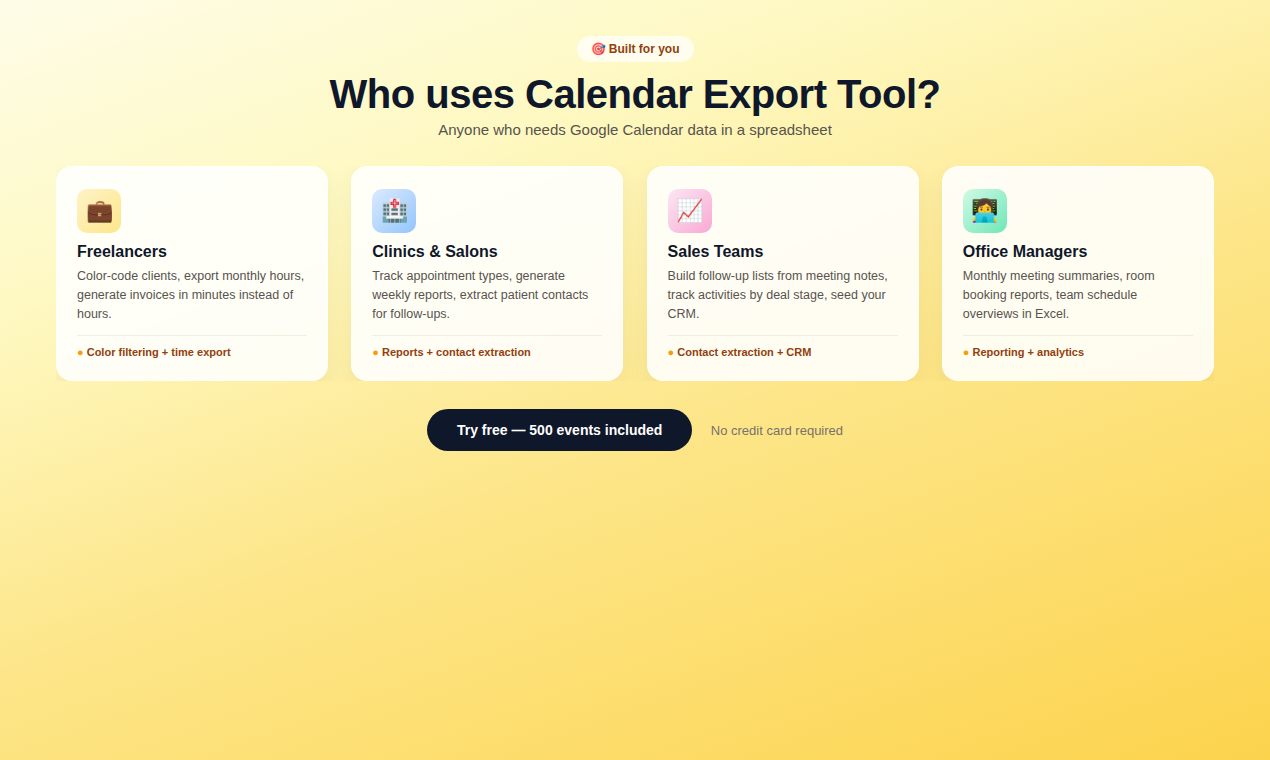Select the Office Managers card

coord(1077,273)
